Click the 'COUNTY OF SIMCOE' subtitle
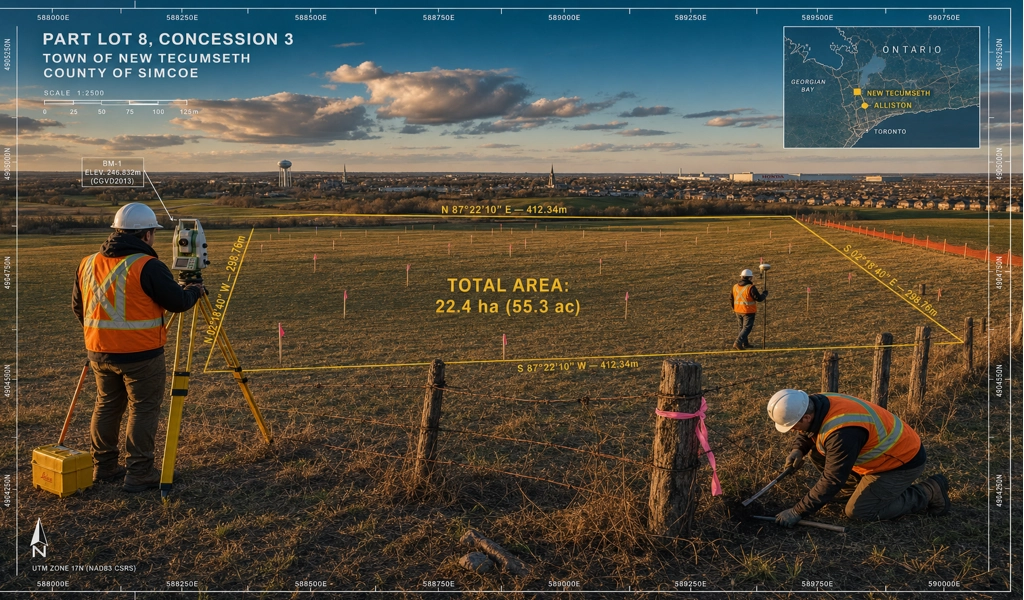The width and height of the screenshot is (1024, 600). click(x=121, y=73)
